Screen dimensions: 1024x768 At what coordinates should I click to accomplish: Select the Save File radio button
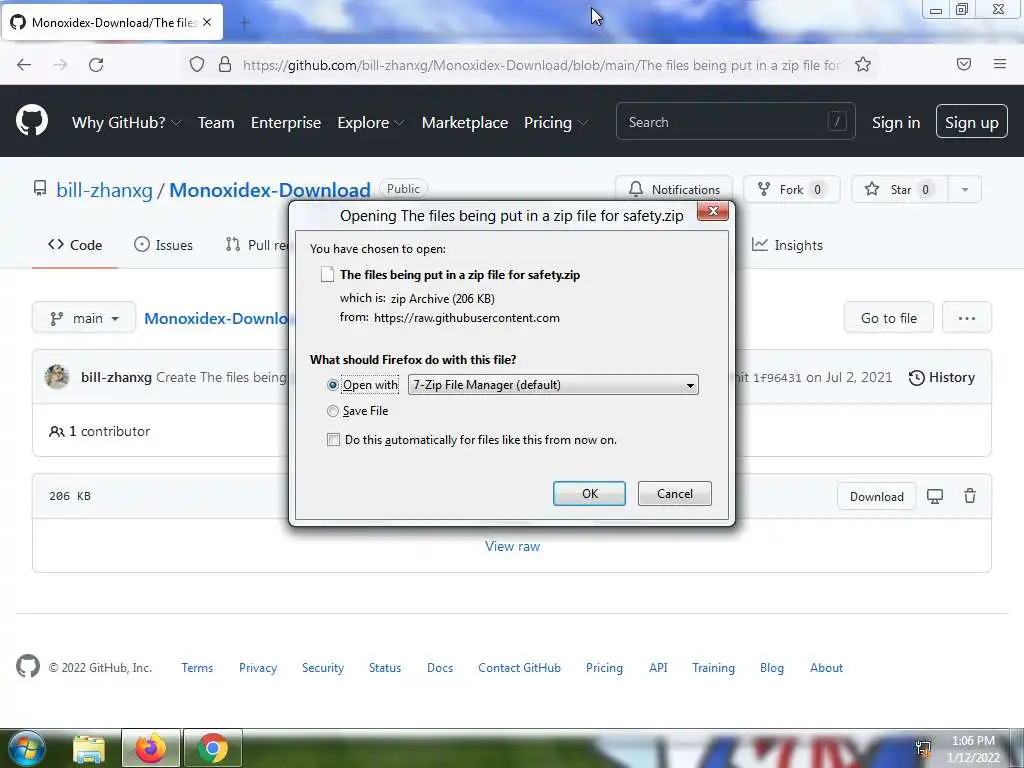[332, 411]
